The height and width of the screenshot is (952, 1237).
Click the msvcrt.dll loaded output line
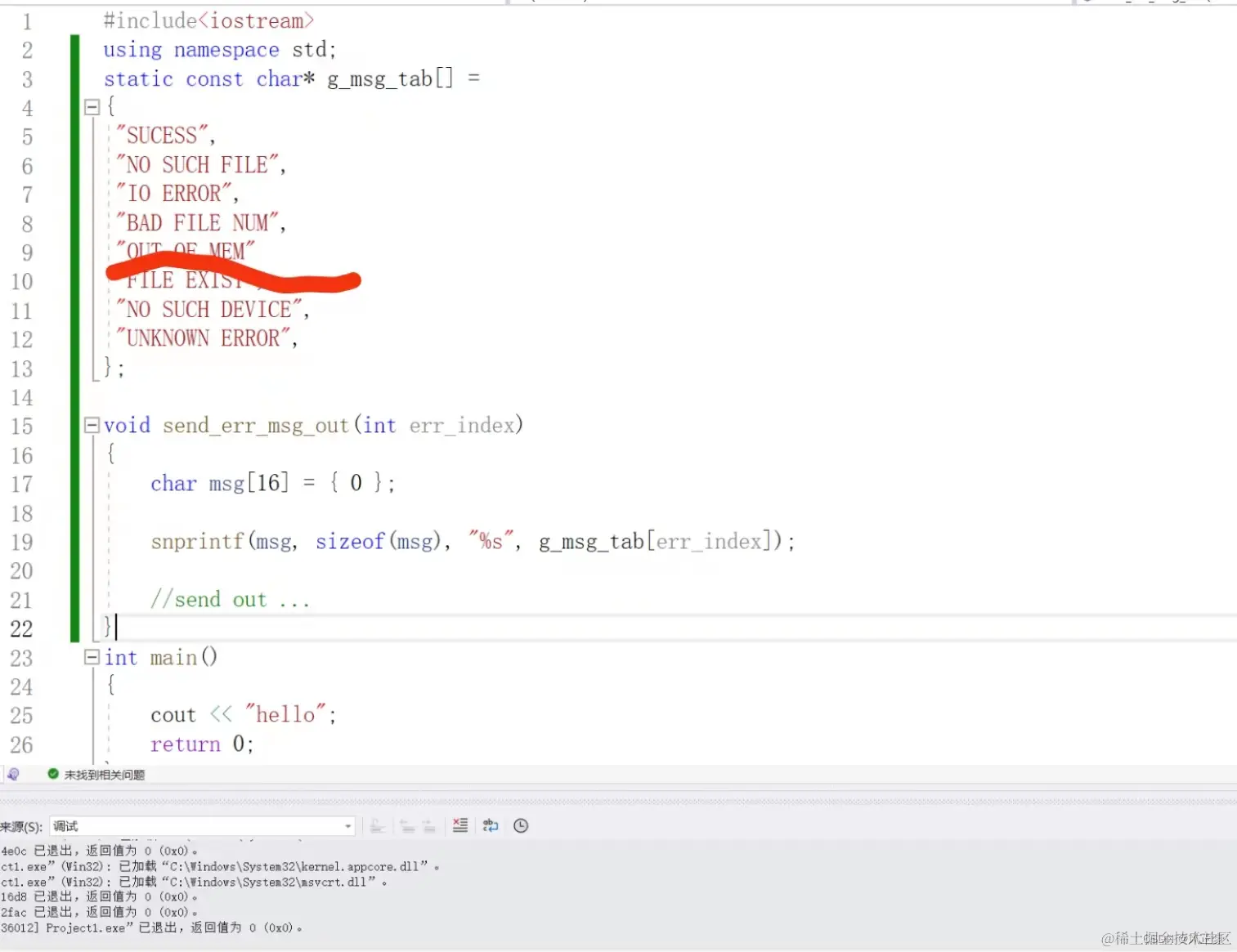click(x=194, y=882)
